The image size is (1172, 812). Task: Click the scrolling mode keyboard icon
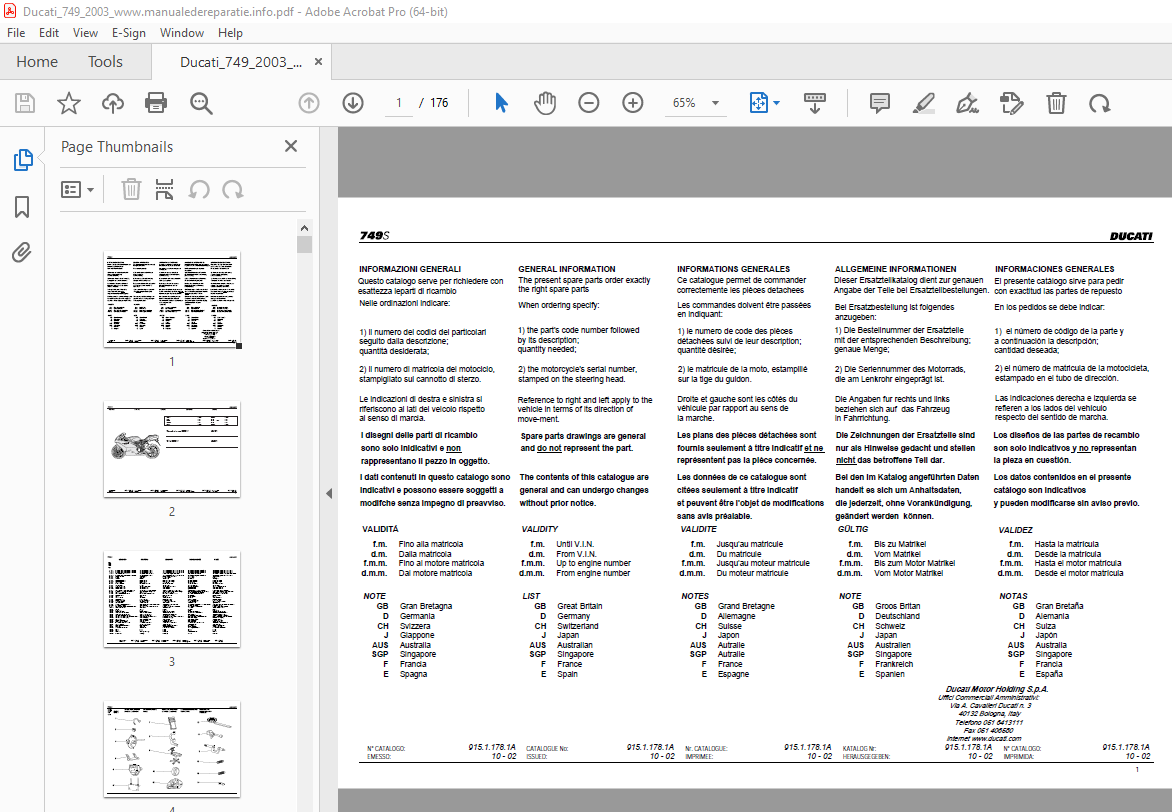[815, 103]
